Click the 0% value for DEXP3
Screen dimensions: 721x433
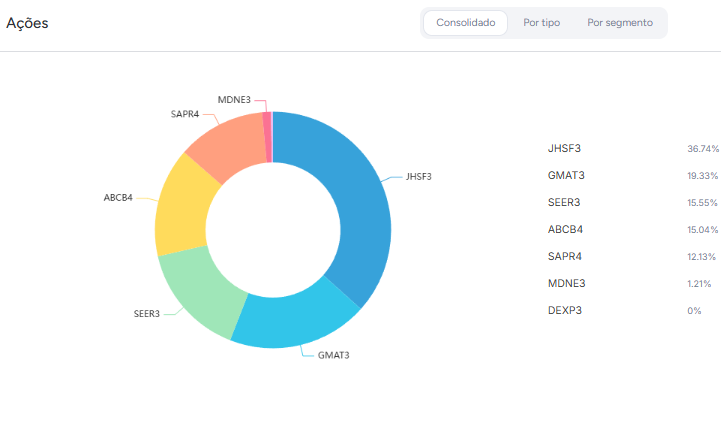[694, 311]
